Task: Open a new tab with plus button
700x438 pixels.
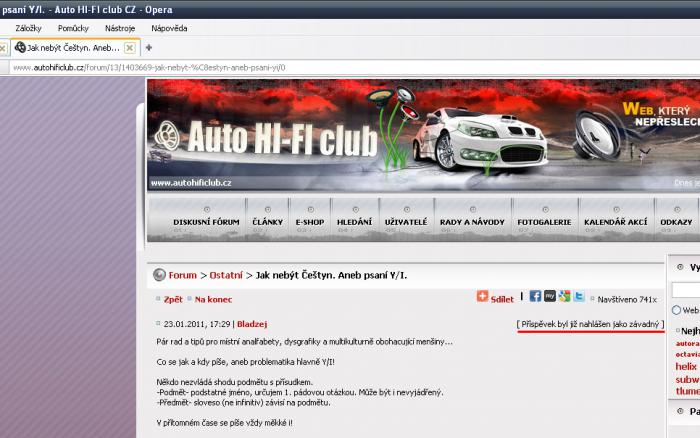Action: (149, 47)
